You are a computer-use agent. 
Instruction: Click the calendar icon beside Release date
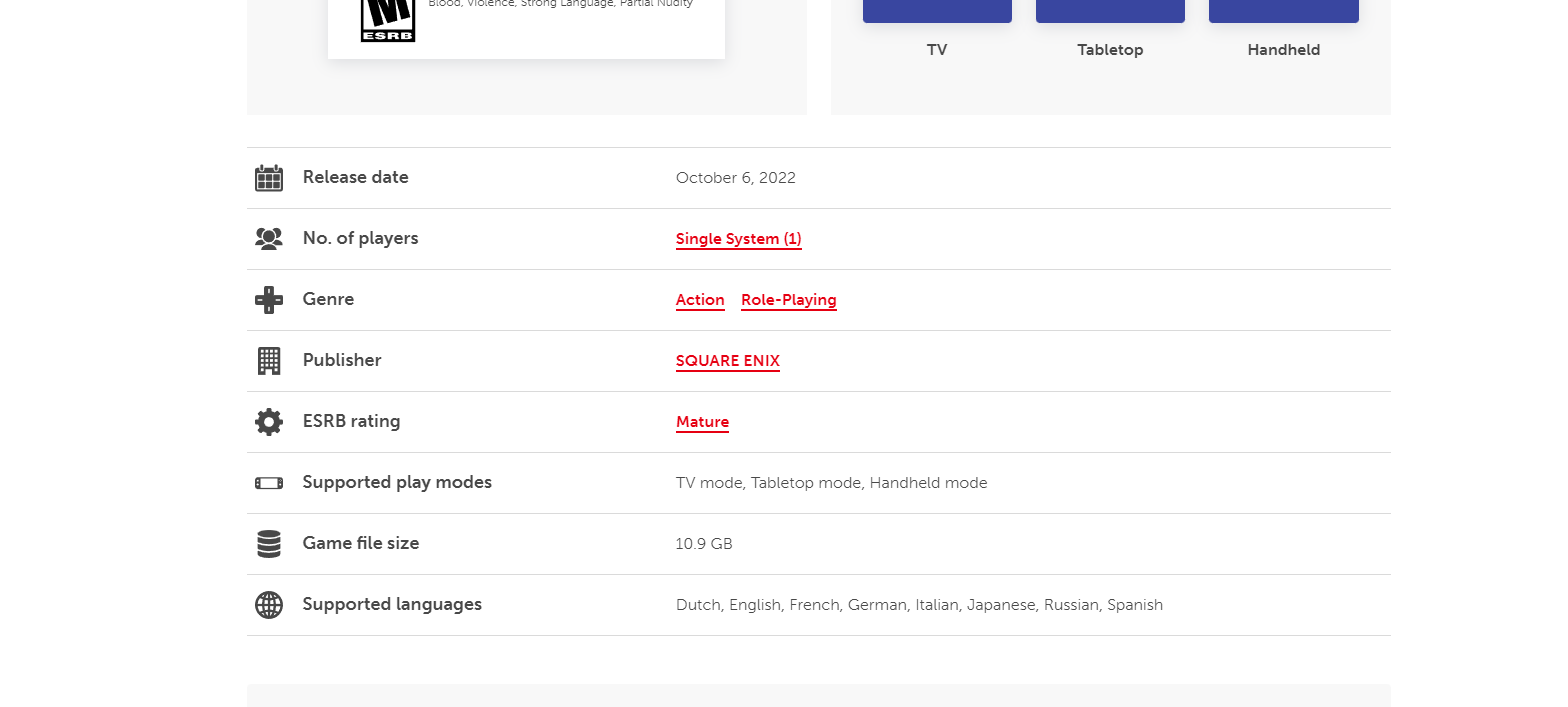[269, 178]
